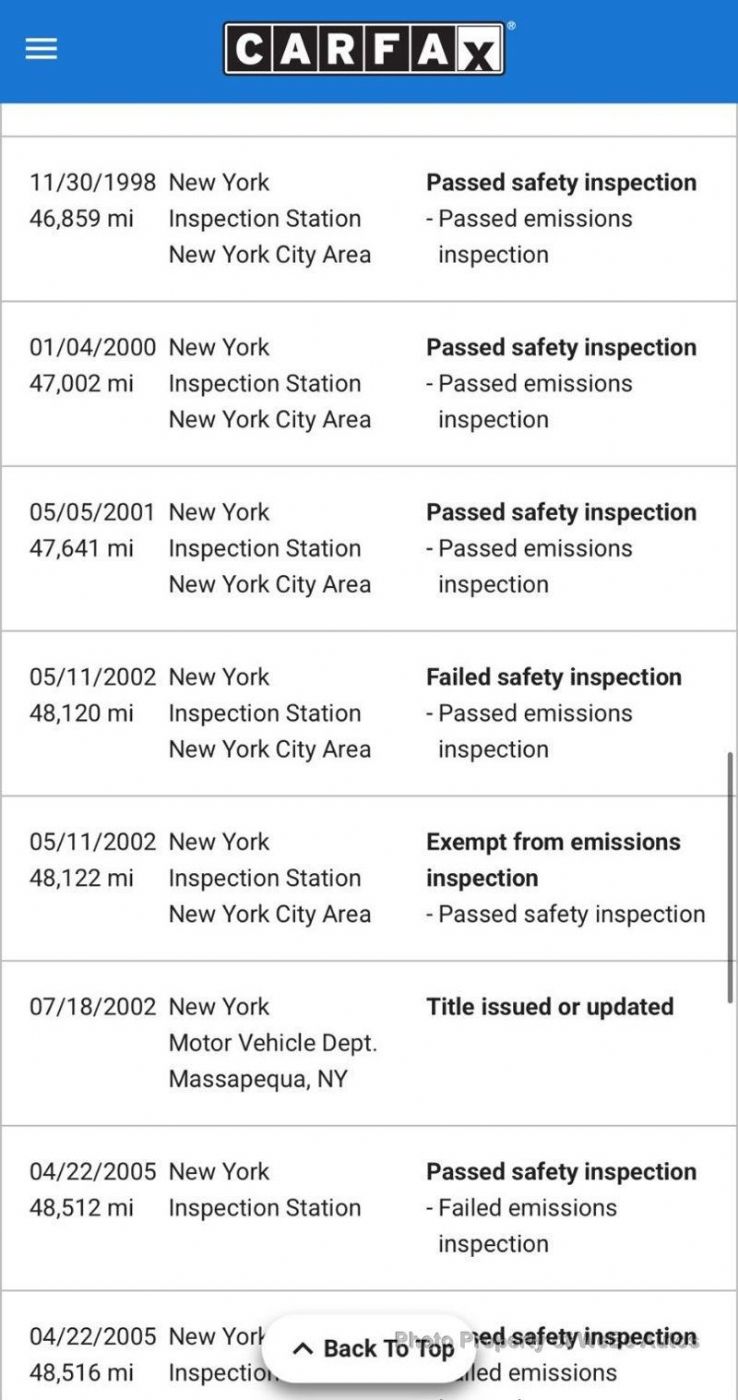Click Exempt from emissions inspection text
The height and width of the screenshot is (1400, 738).
tap(553, 859)
